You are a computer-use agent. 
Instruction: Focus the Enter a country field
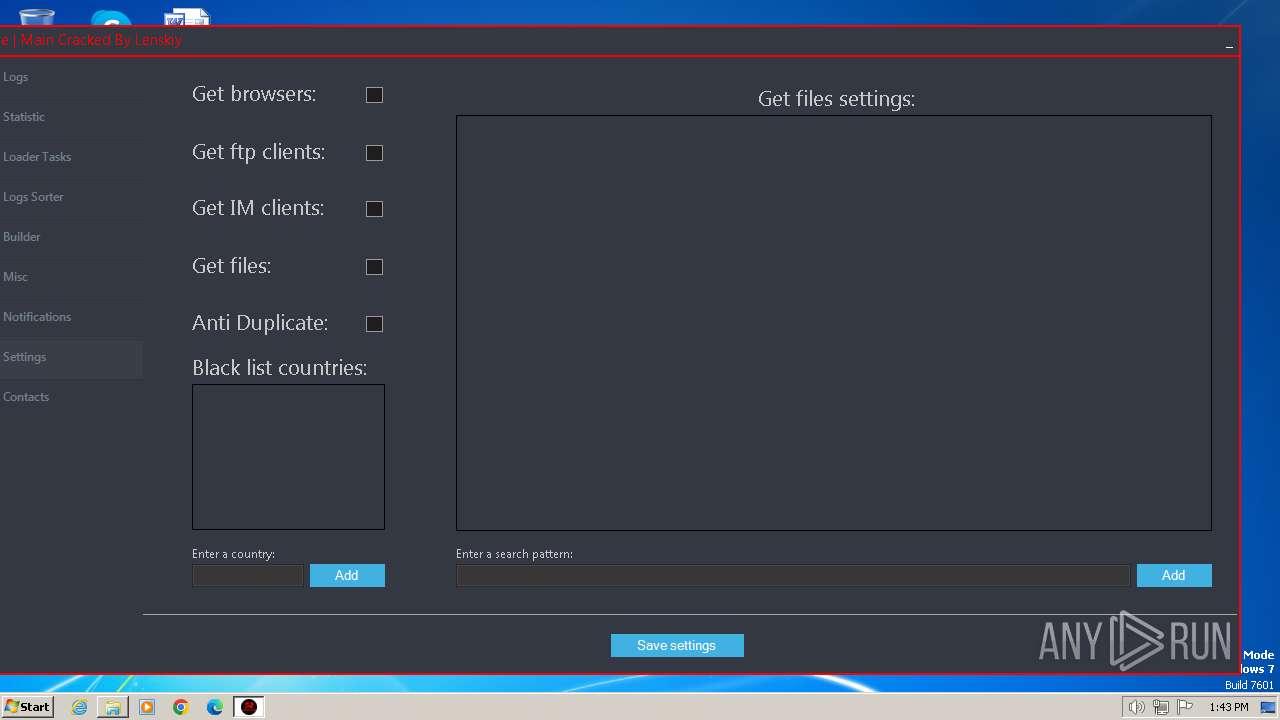tap(248, 575)
